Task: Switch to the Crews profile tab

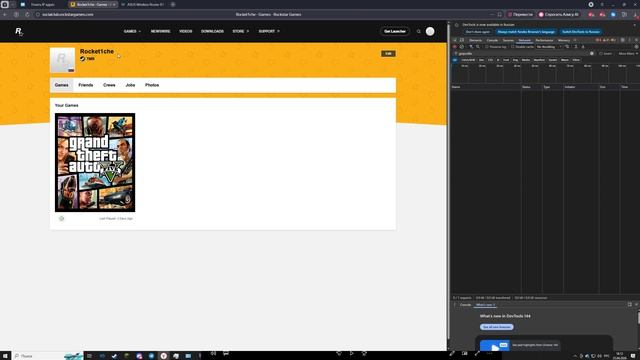Action: click(x=109, y=85)
